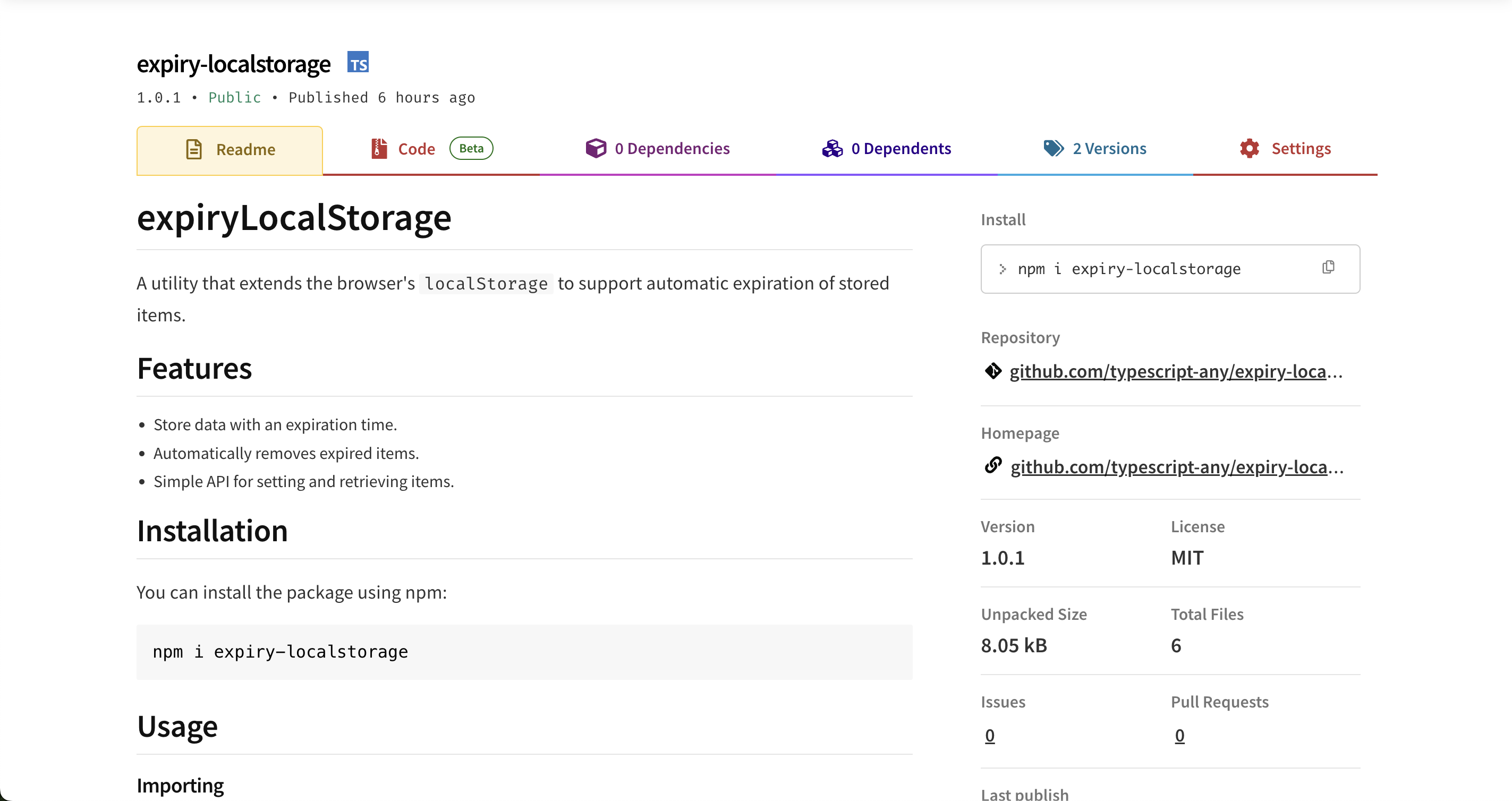Open the Repository GitHub link
This screenshot has width=1512, height=801.
(1176, 371)
